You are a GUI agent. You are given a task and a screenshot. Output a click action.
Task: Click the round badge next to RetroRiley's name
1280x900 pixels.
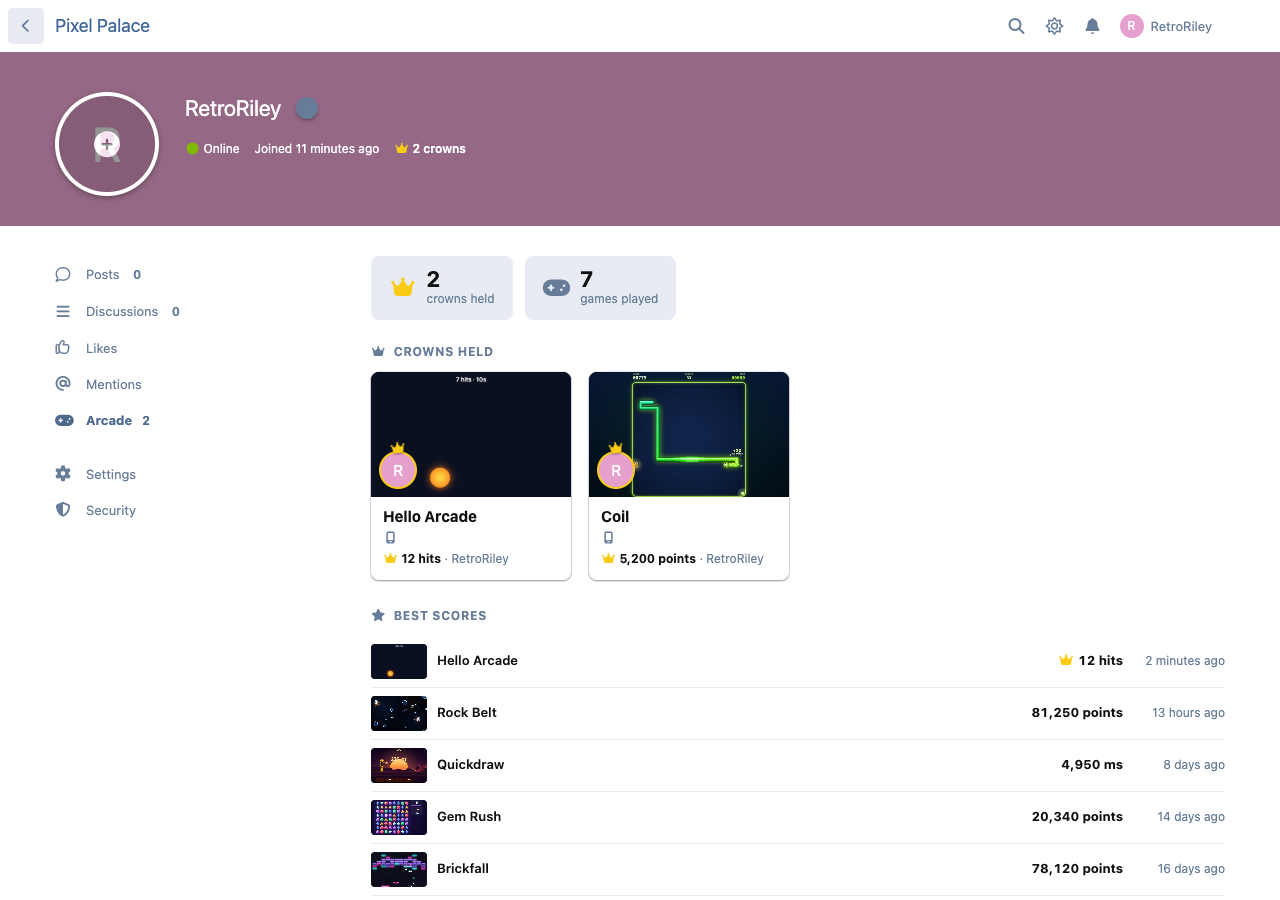click(x=307, y=108)
